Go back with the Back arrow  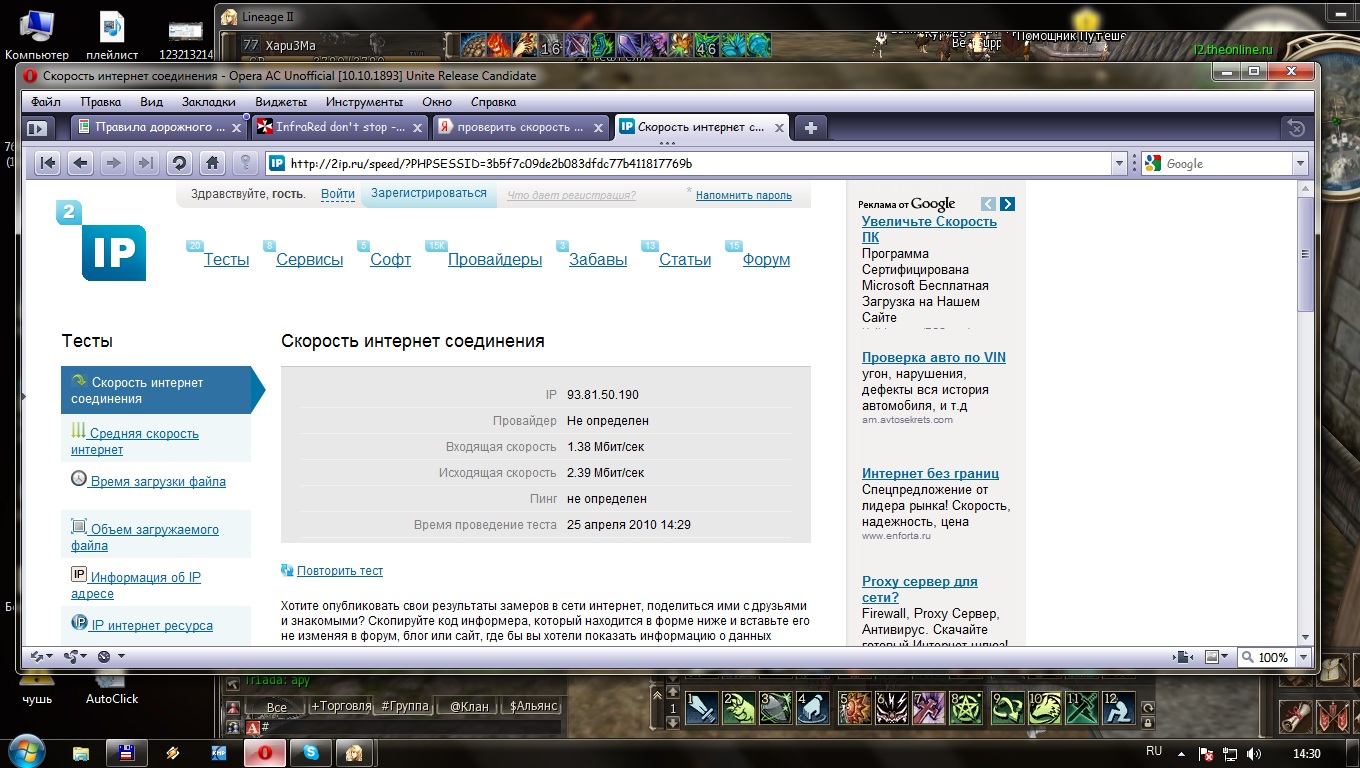coord(80,163)
